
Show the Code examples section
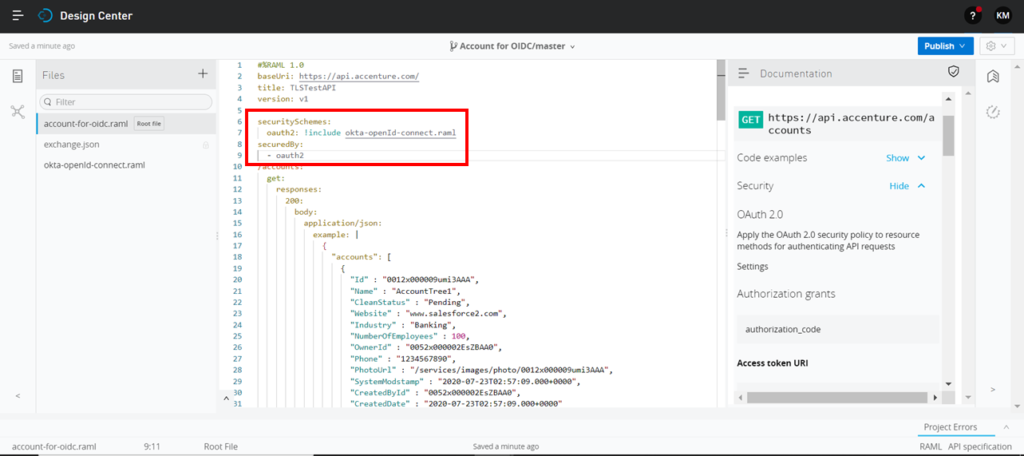tap(905, 158)
